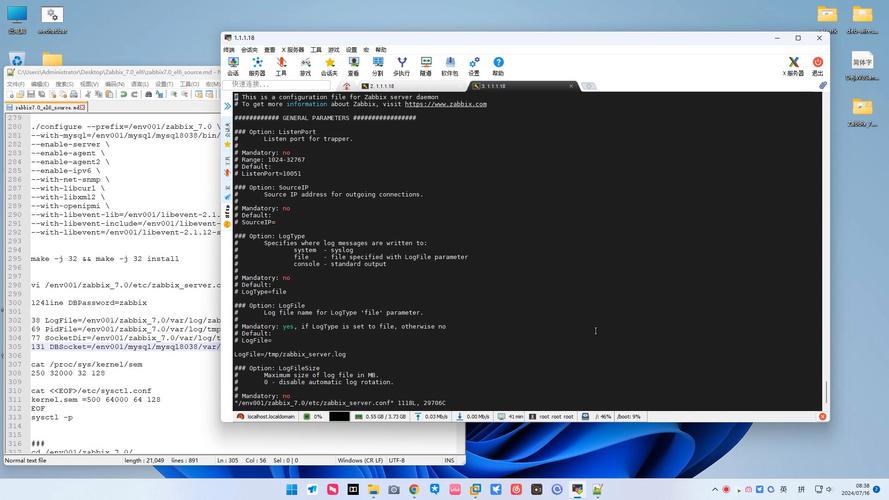Click the MultiExec (多执行) toolbar icon
Image resolution: width=889 pixels, height=500 pixels.
point(401,66)
